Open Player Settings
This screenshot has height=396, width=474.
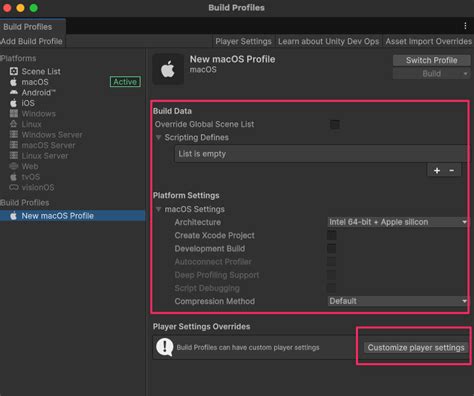point(243,41)
